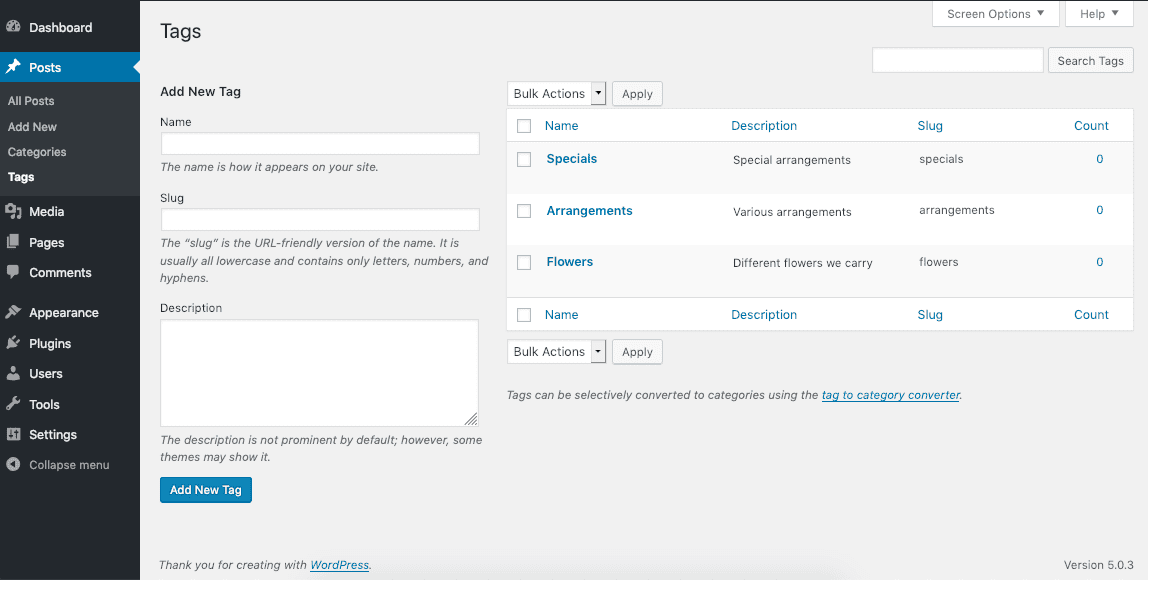
Task: Click inside the Search Tags field
Action: point(957,60)
